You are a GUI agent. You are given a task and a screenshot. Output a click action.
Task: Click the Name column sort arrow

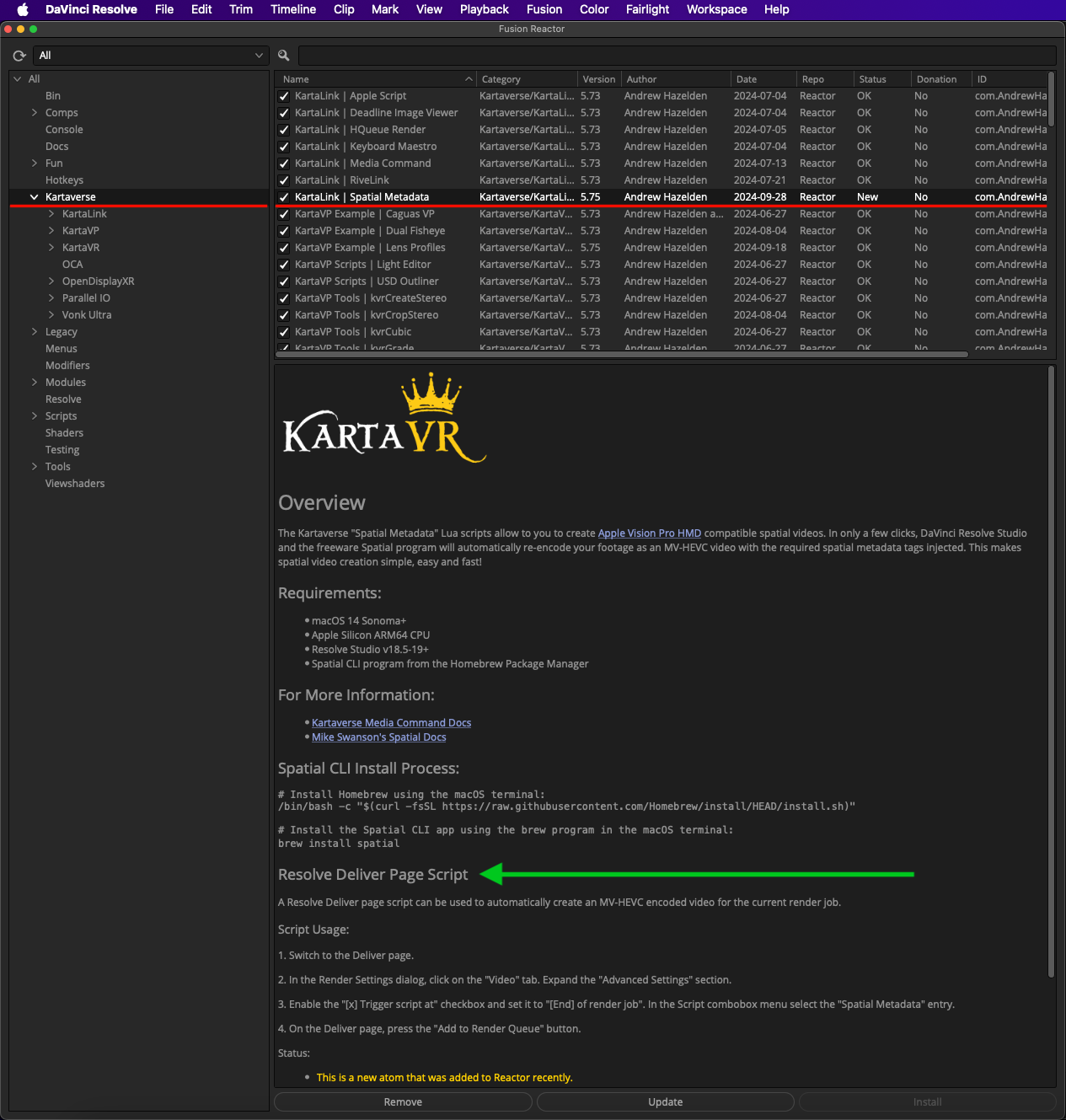[x=469, y=79]
